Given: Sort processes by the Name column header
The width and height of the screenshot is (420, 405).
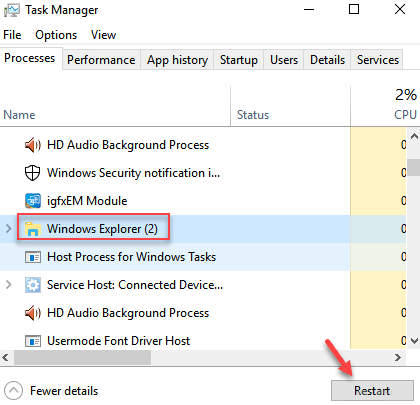Looking at the screenshot, I should click(x=115, y=106).
